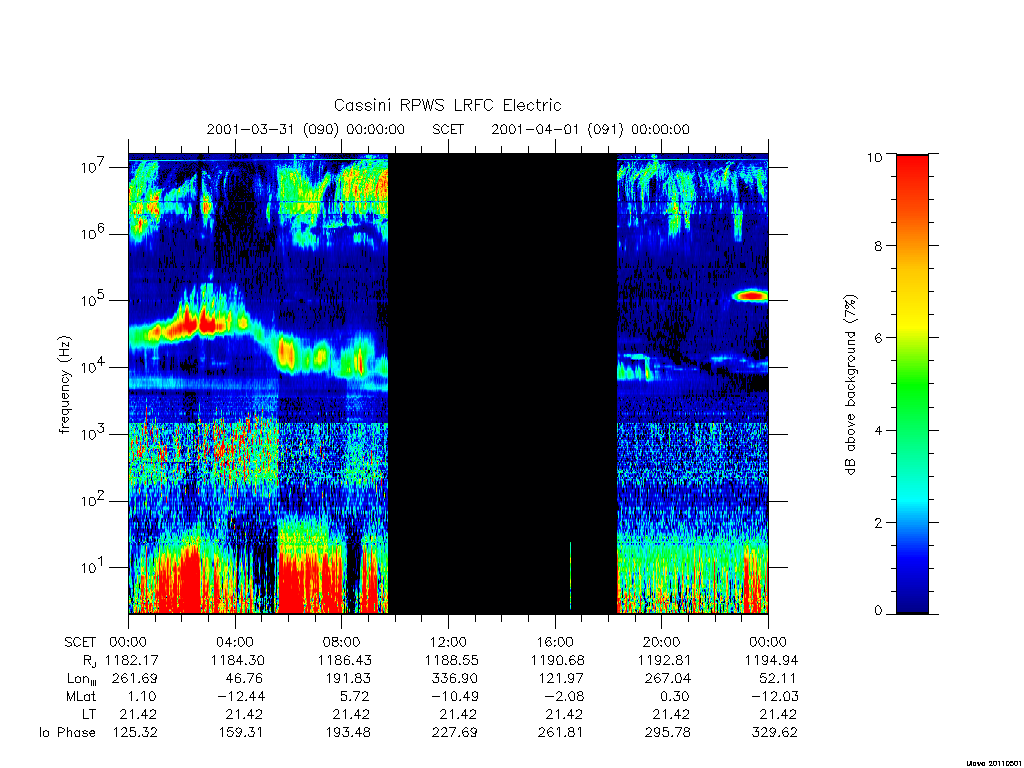Click the MLat value -12.03
The image size is (1024, 768).
[775, 696]
